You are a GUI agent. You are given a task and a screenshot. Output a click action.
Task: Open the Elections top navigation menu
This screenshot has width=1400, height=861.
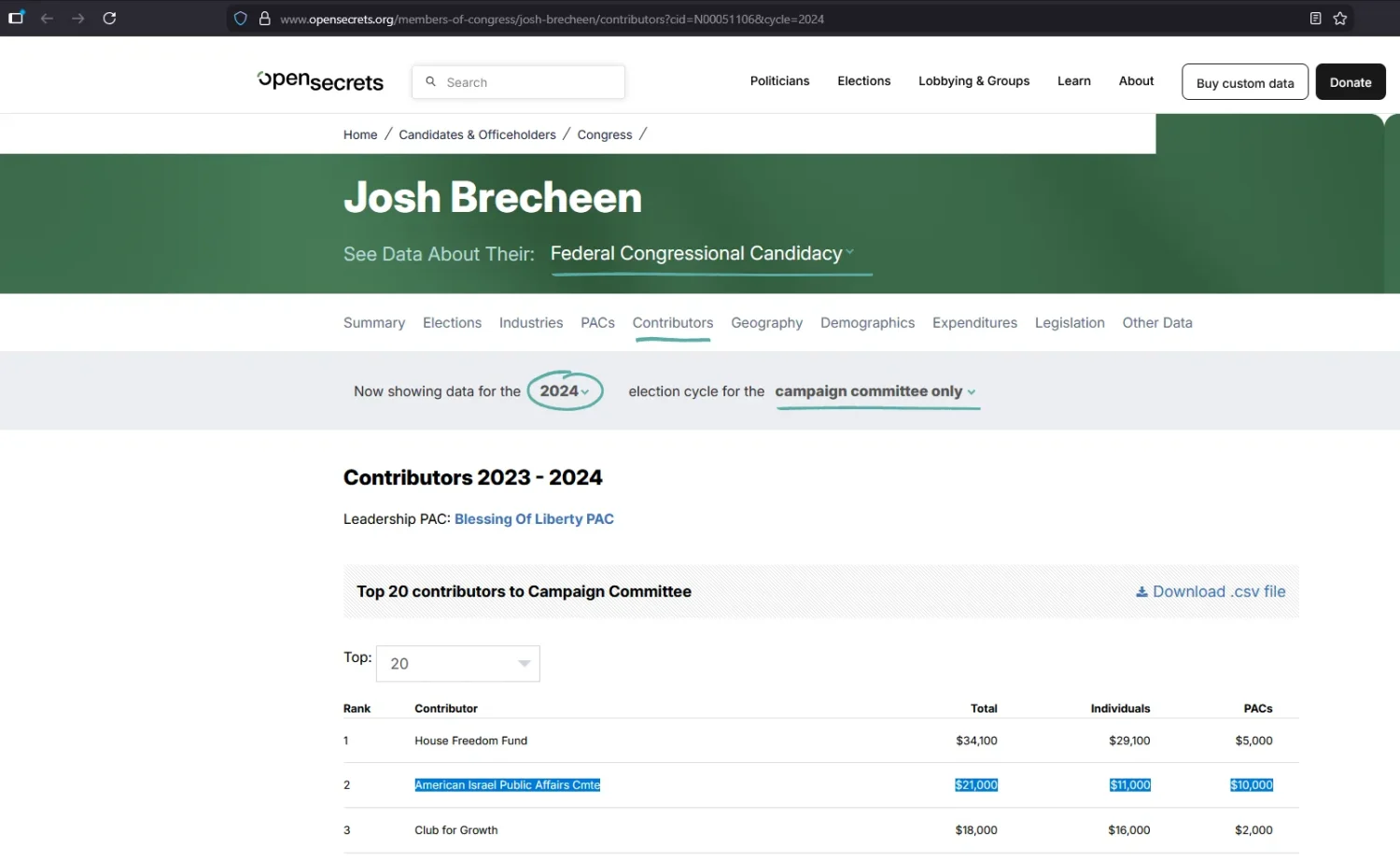pos(863,81)
